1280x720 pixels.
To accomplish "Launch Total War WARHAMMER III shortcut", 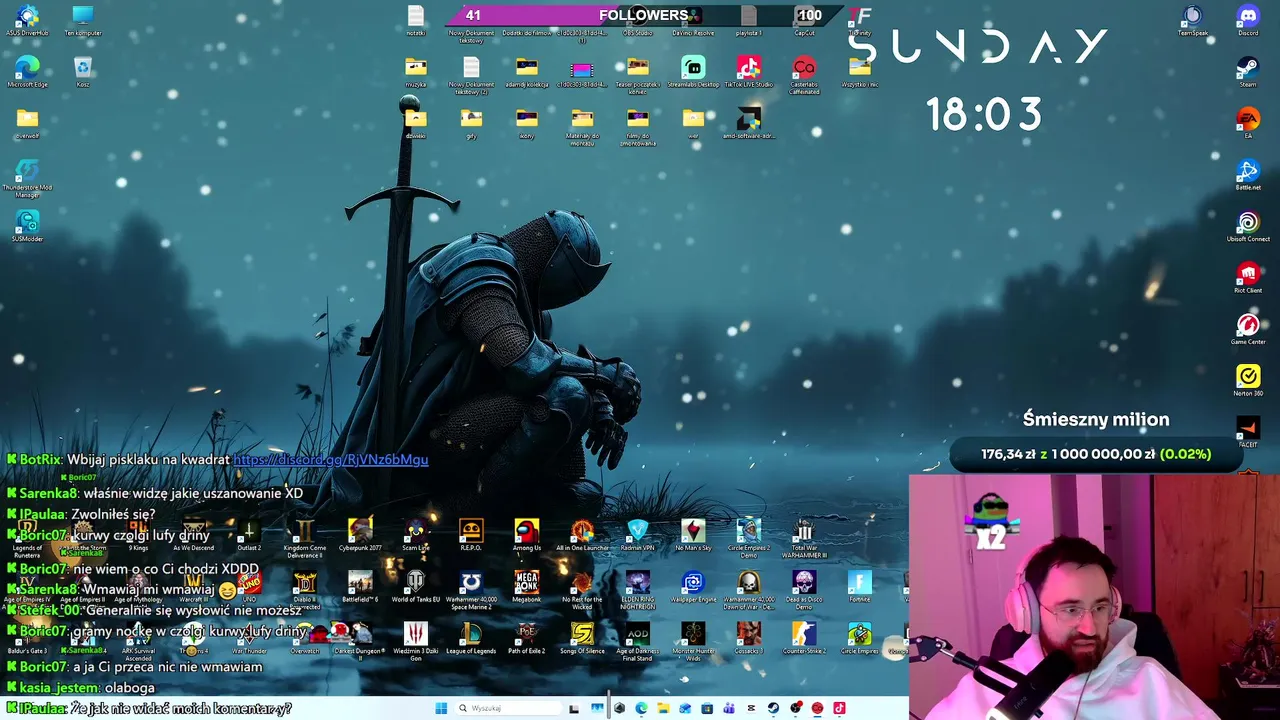I will [x=804, y=538].
